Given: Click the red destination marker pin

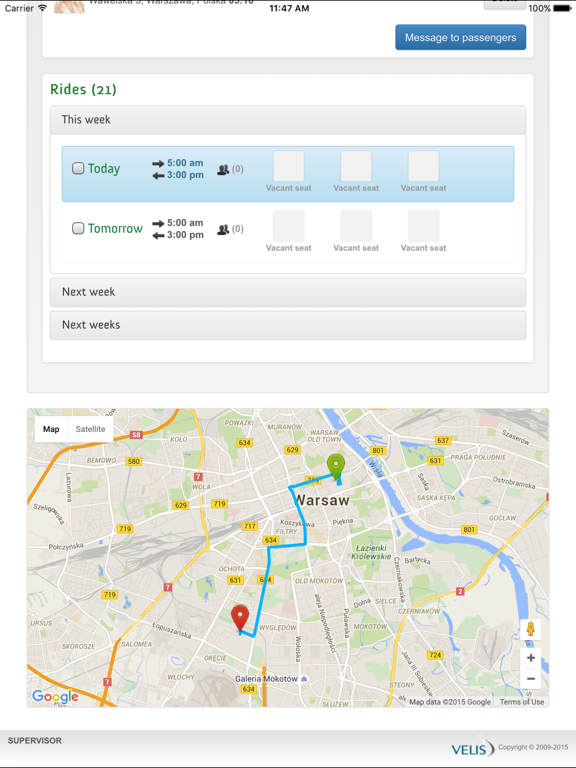Looking at the screenshot, I should click(240, 618).
